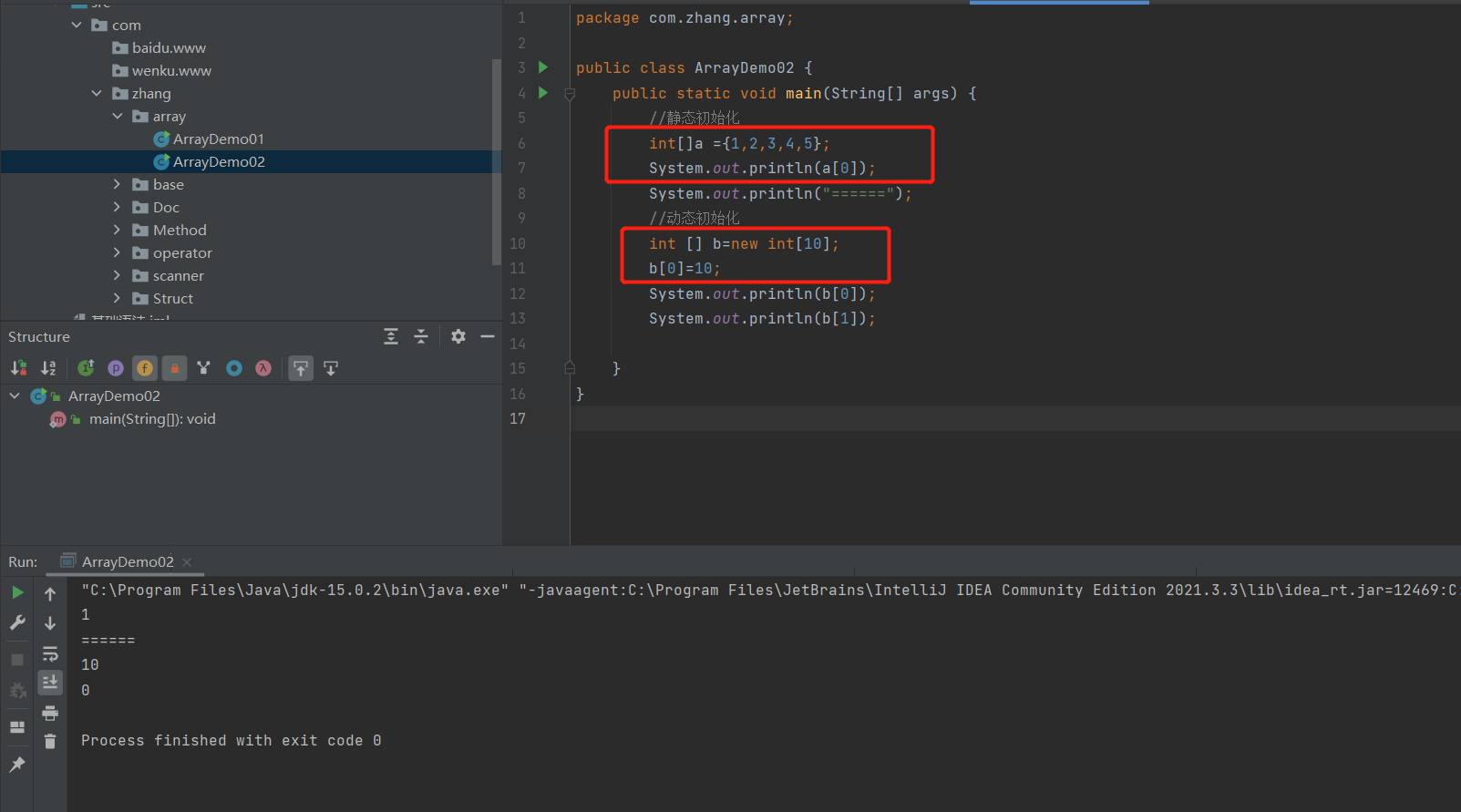
Task: Click the Structure panel title
Action: click(x=39, y=336)
